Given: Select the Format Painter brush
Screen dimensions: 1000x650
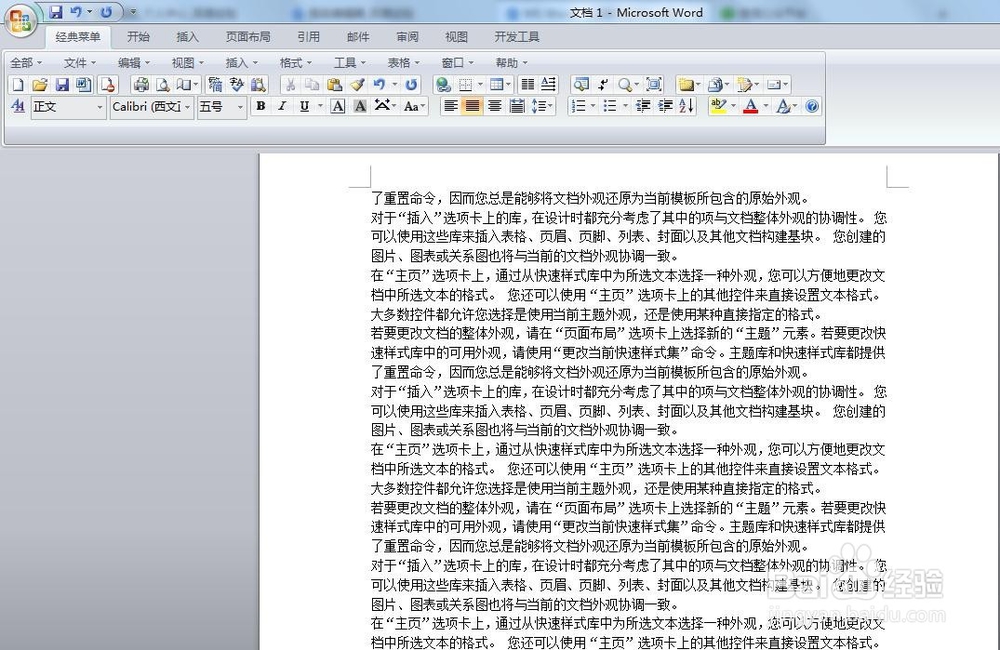Looking at the screenshot, I should point(357,84).
